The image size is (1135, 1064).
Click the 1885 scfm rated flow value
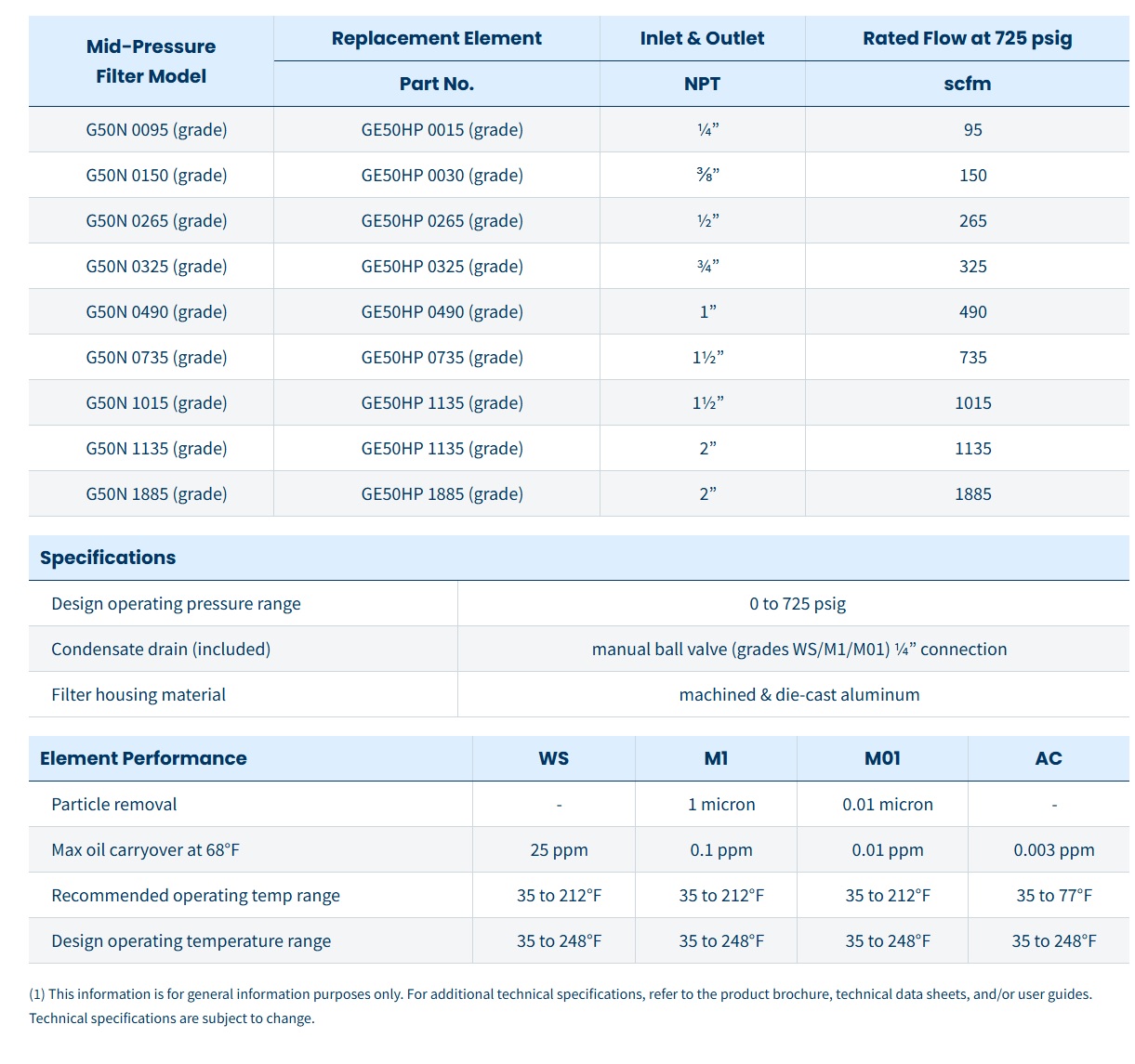tap(972, 494)
